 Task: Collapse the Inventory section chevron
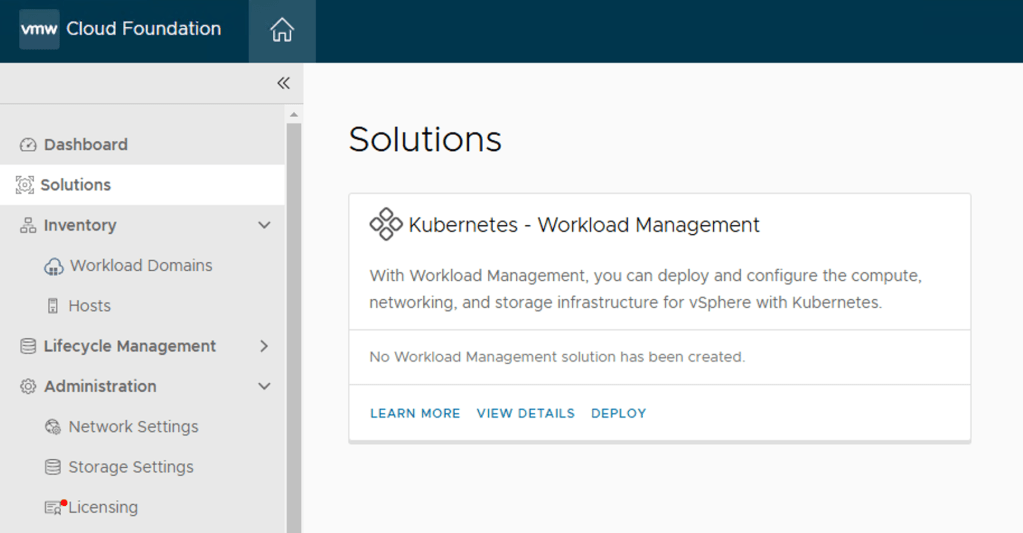(264, 225)
